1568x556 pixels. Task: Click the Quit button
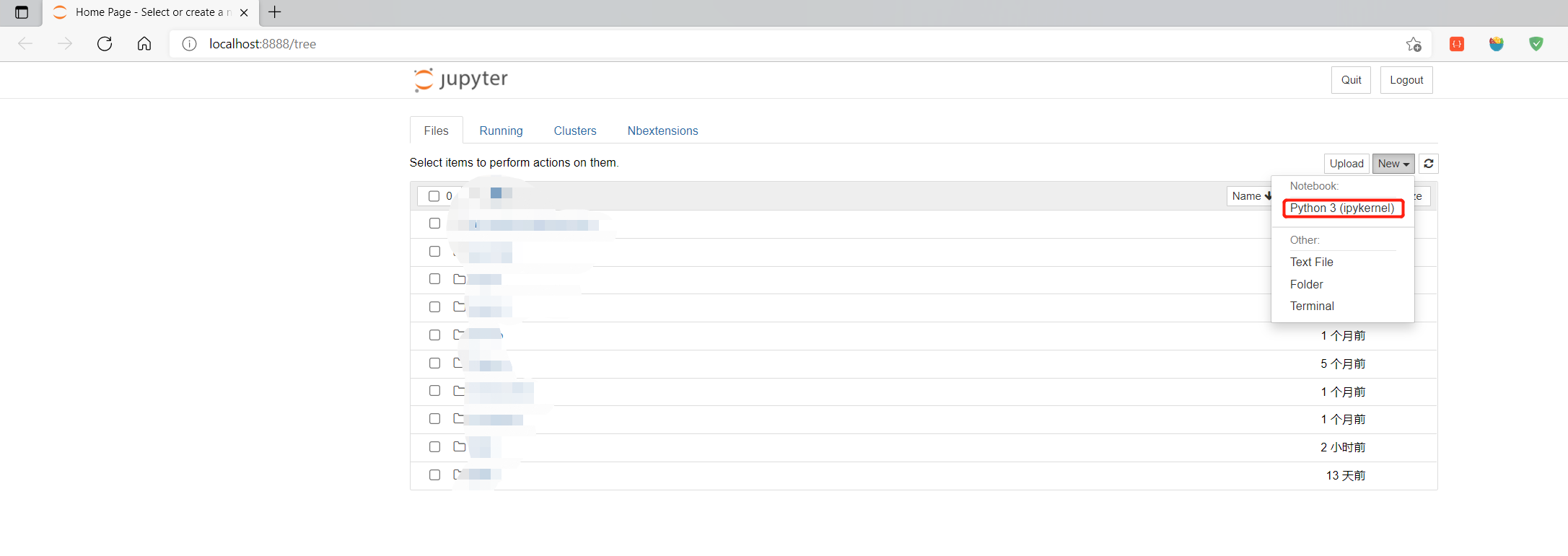[x=1351, y=80]
